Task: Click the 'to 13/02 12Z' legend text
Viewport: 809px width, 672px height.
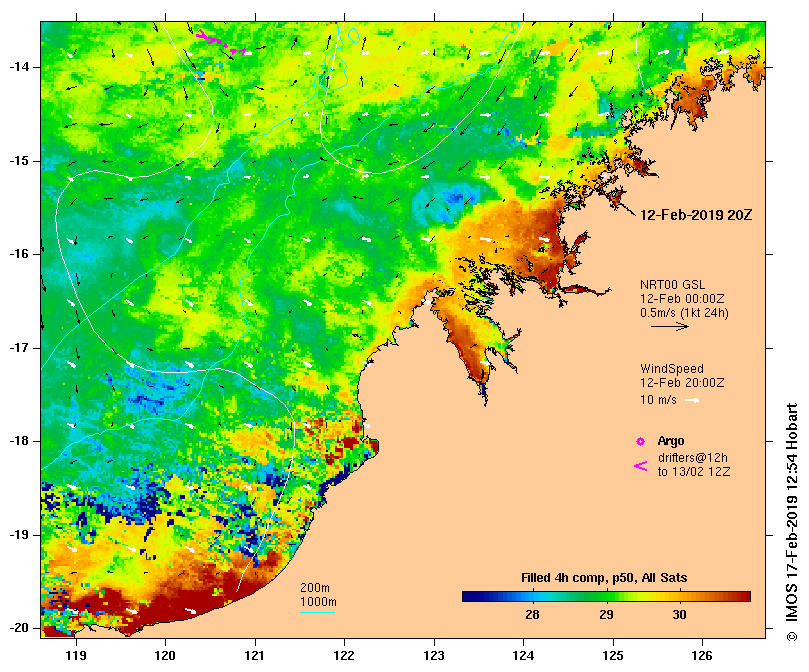Action: coord(693,472)
